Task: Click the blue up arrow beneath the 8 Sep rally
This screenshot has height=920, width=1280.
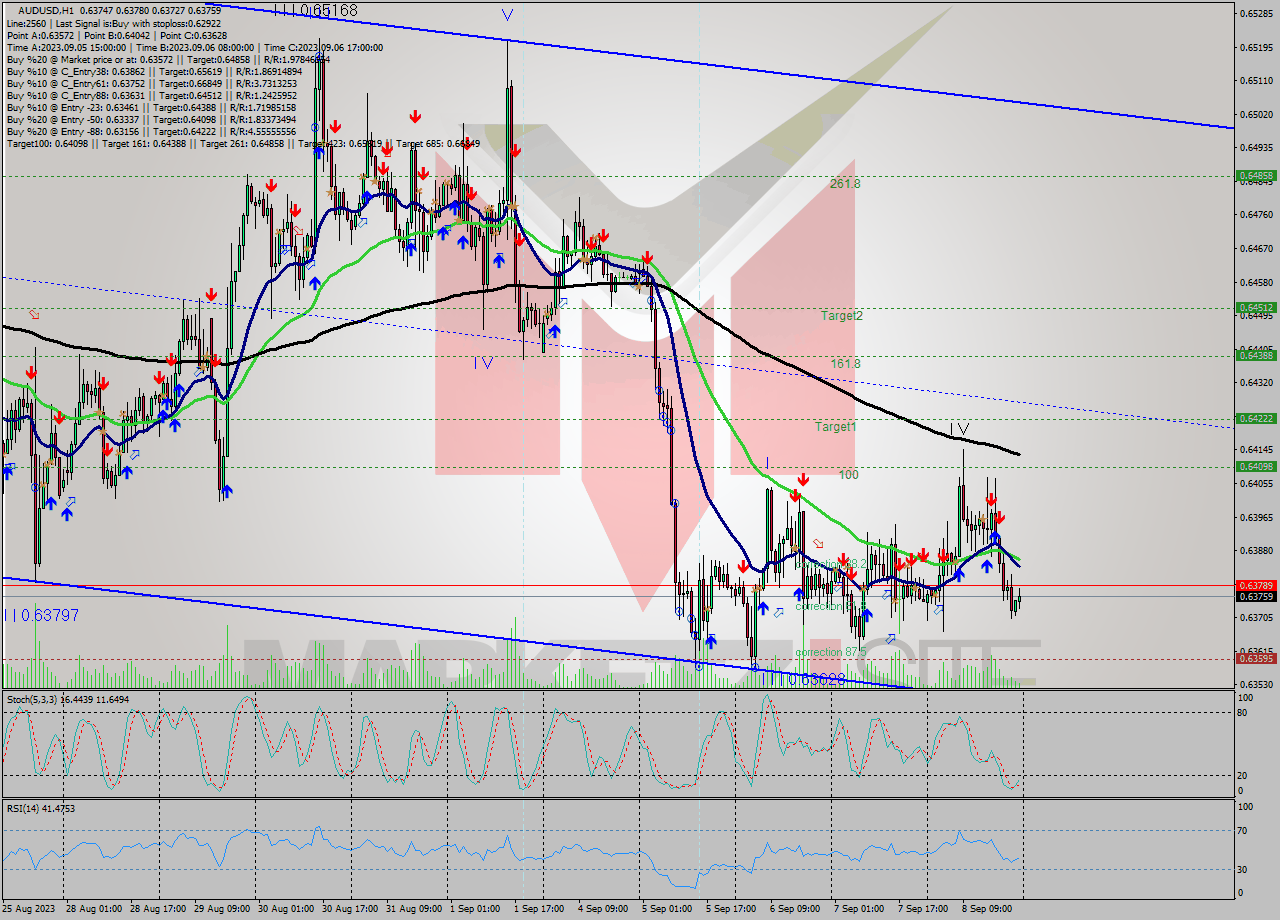Action: 988,565
